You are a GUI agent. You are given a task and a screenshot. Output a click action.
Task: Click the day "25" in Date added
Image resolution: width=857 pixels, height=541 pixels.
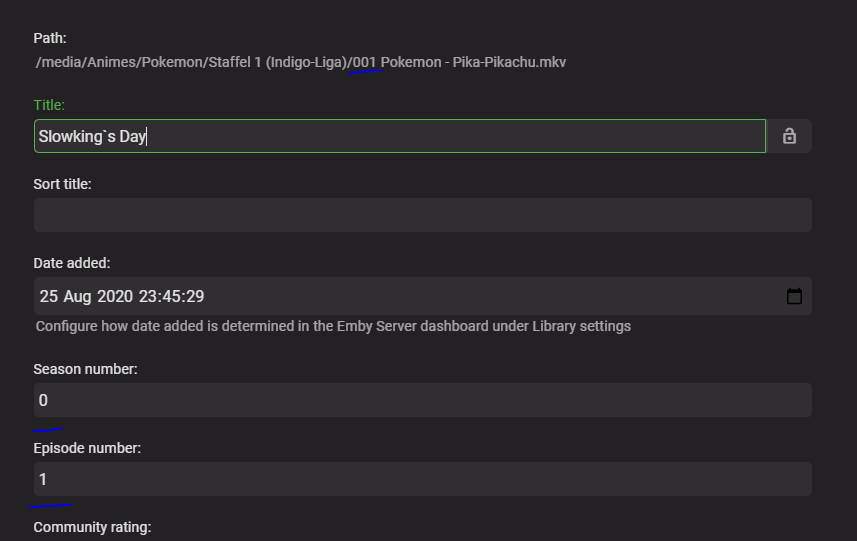point(49,296)
